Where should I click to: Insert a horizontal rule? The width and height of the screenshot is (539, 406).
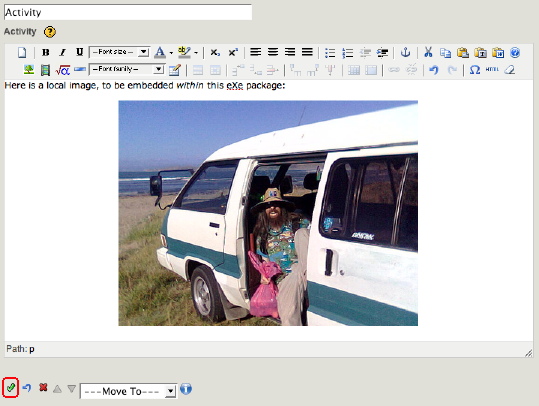coord(80,70)
